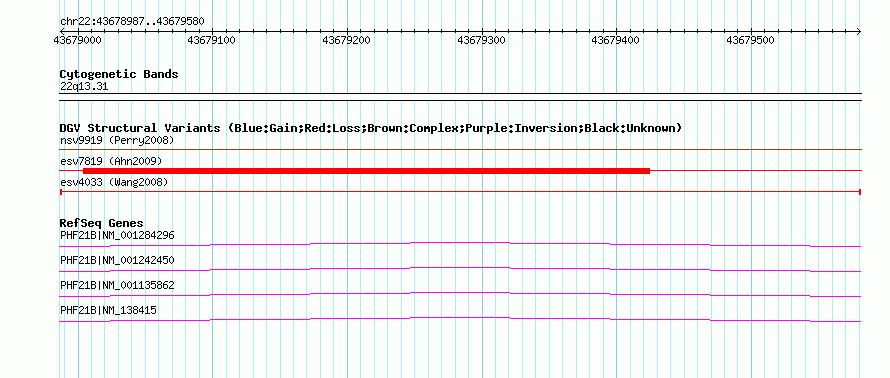The height and width of the screenshot is (378, 890).
Task: Select variant esv7819 (Ahn2009) label
Action: (x=111, y=161)
